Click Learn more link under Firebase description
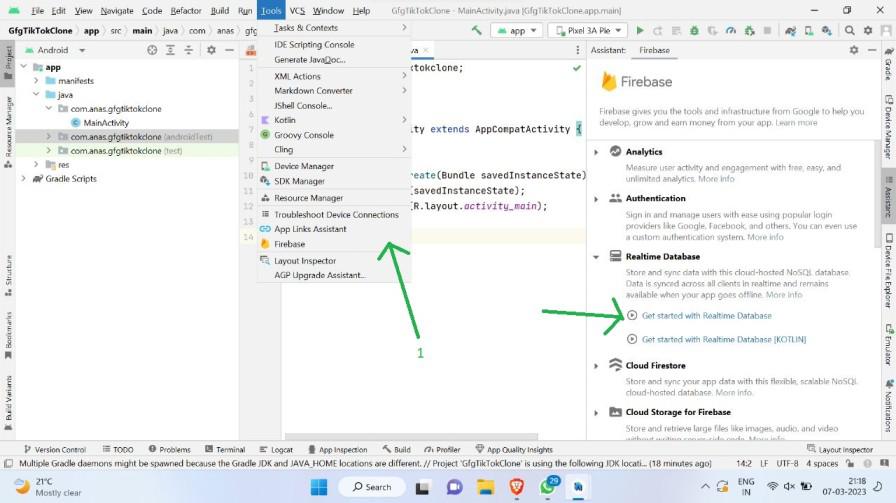The width and height of the screenshot is (896, 503). [x=796, y=123]
